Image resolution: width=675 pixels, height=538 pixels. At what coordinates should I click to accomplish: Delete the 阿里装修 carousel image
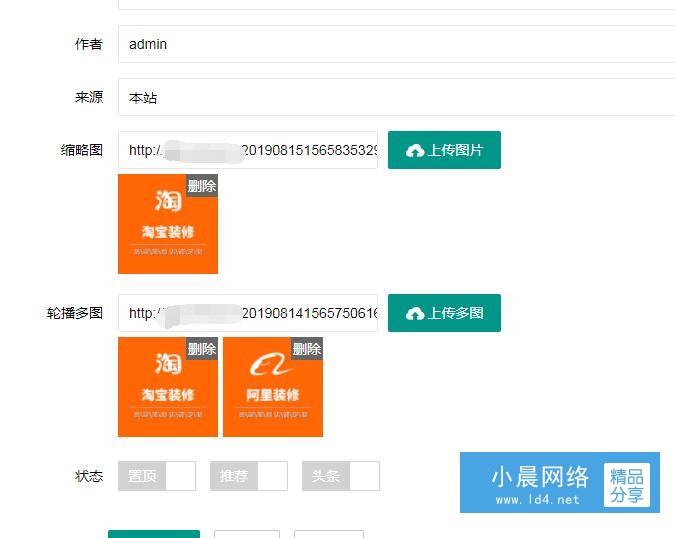click(307, 349)
